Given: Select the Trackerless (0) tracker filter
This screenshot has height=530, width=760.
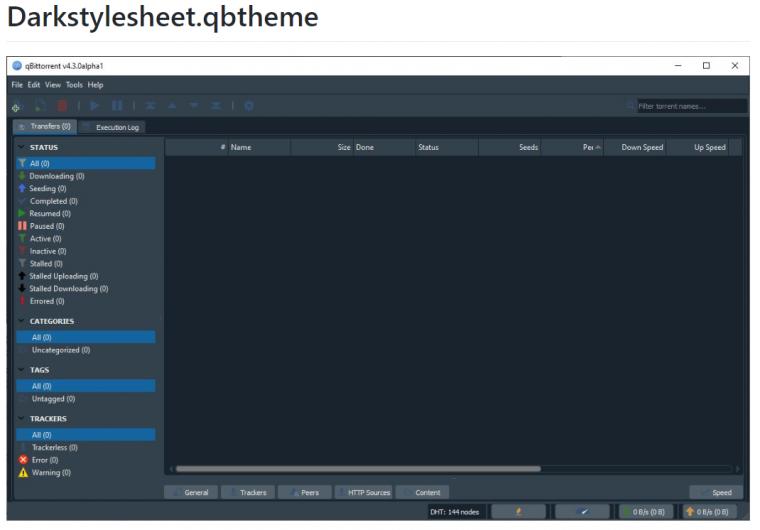Looking at the screenshot, I should pos(86,447).
